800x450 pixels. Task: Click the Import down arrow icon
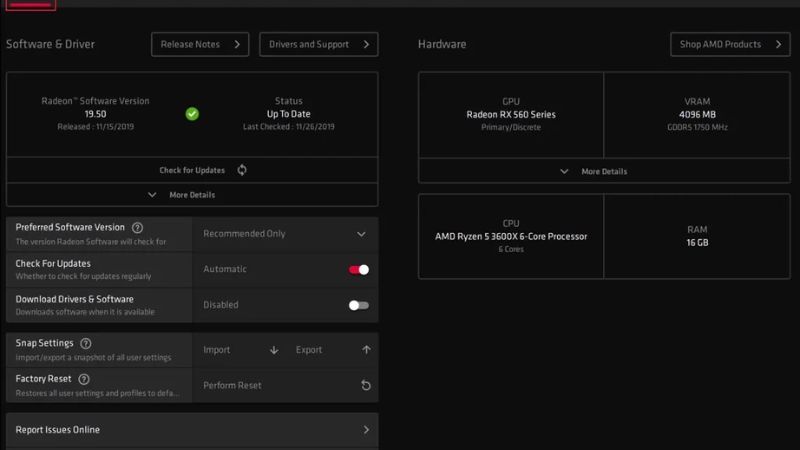(274, 350)
